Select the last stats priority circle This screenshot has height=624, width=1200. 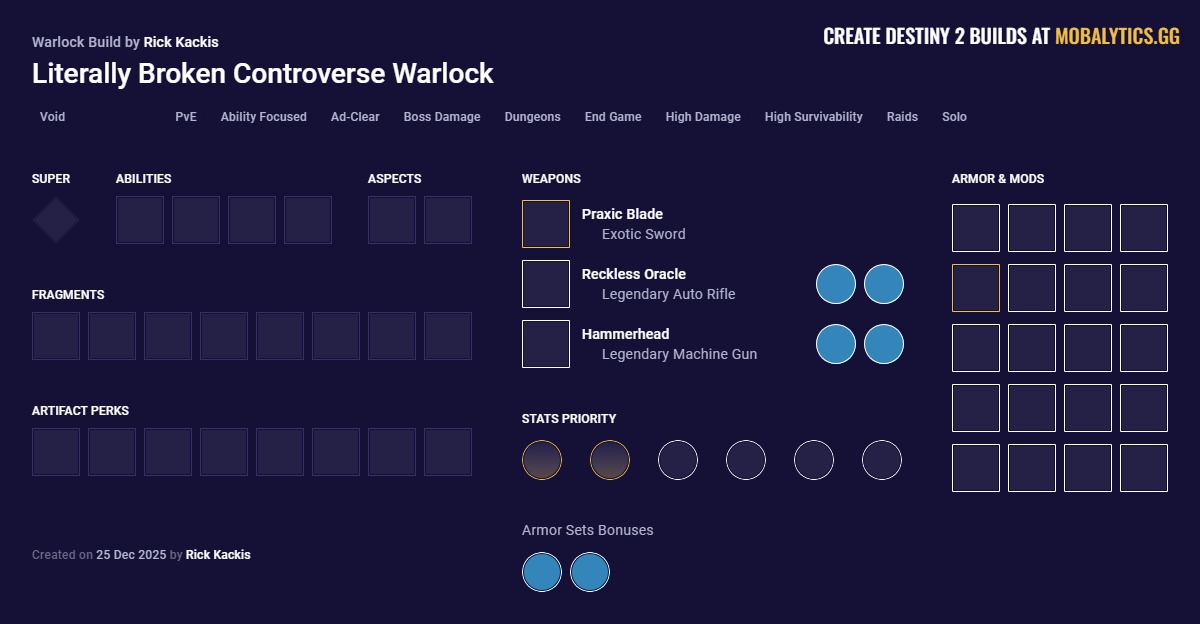point(881,460)
